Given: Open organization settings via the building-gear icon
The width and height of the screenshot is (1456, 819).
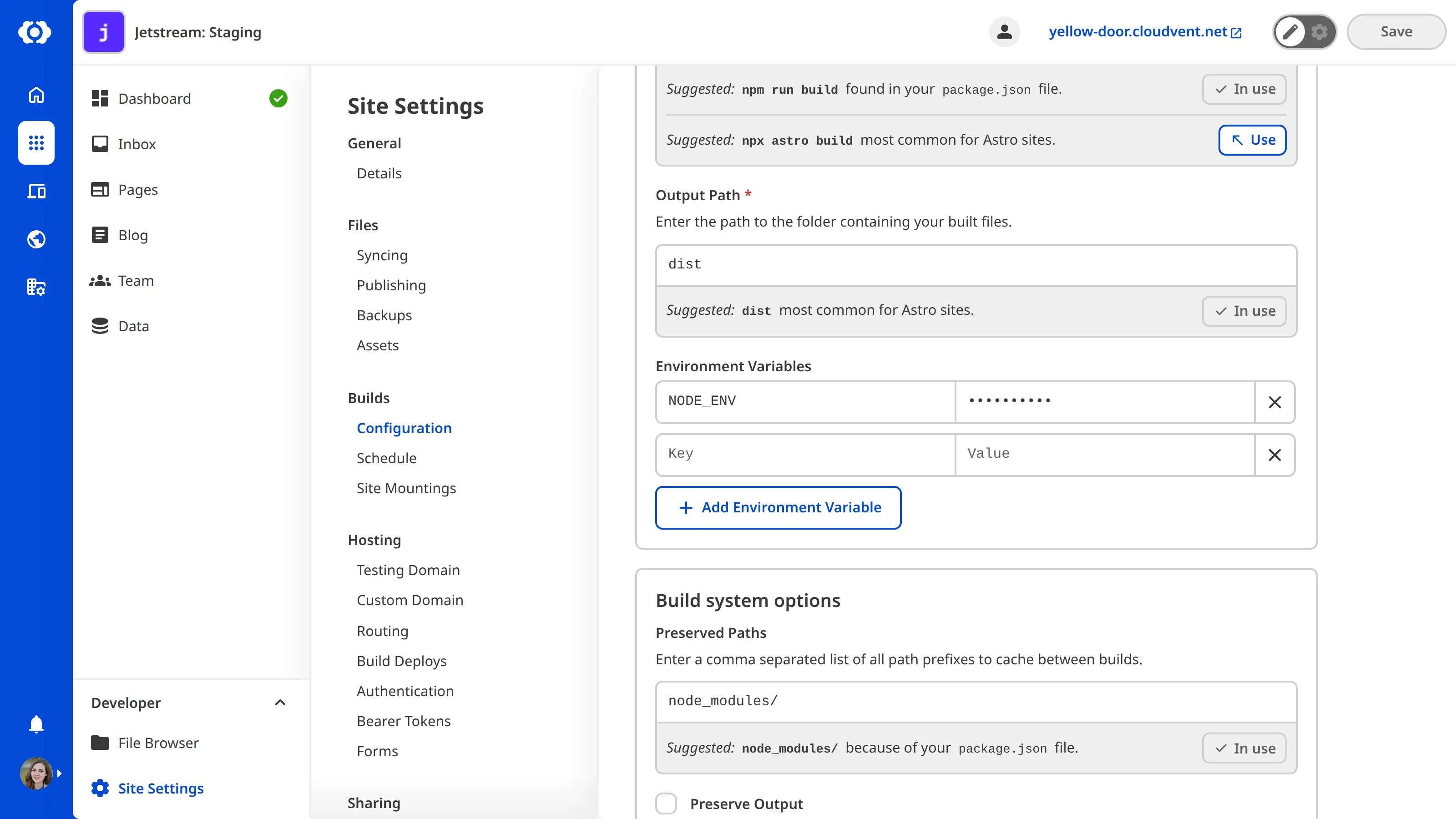Looking at the screenshot, I should (35, 287).
